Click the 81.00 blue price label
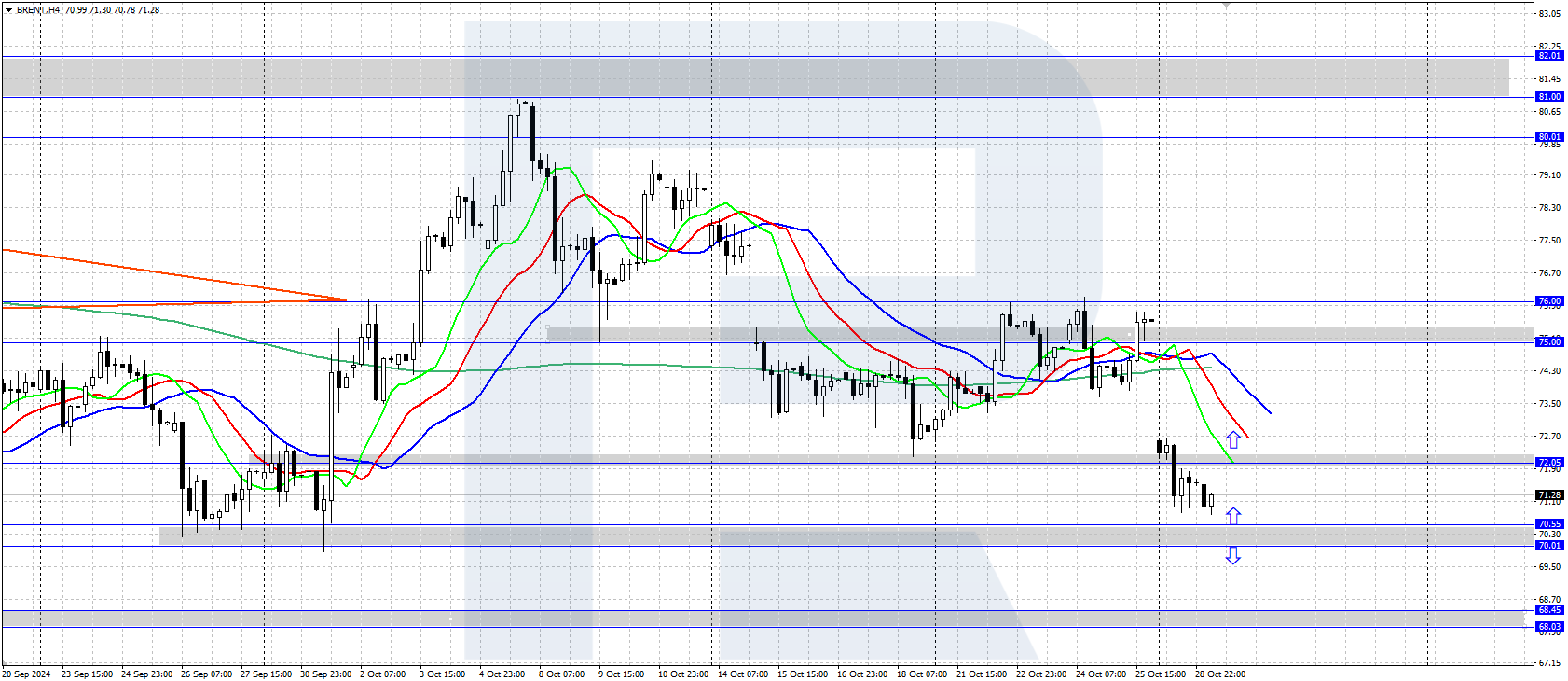1568x681 pixels. click(x=1548, y=97)
